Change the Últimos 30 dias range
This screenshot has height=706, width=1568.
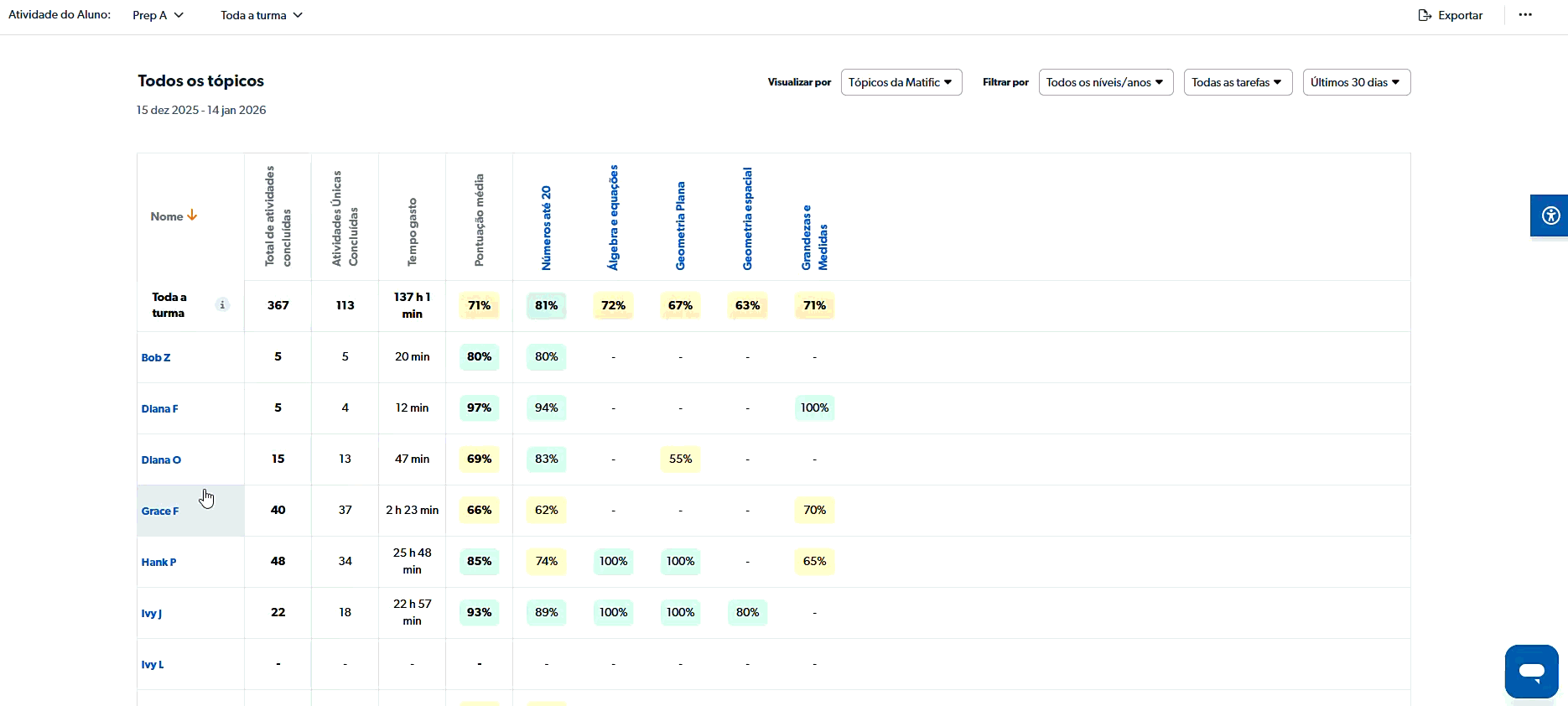(x=1356, y=82)
